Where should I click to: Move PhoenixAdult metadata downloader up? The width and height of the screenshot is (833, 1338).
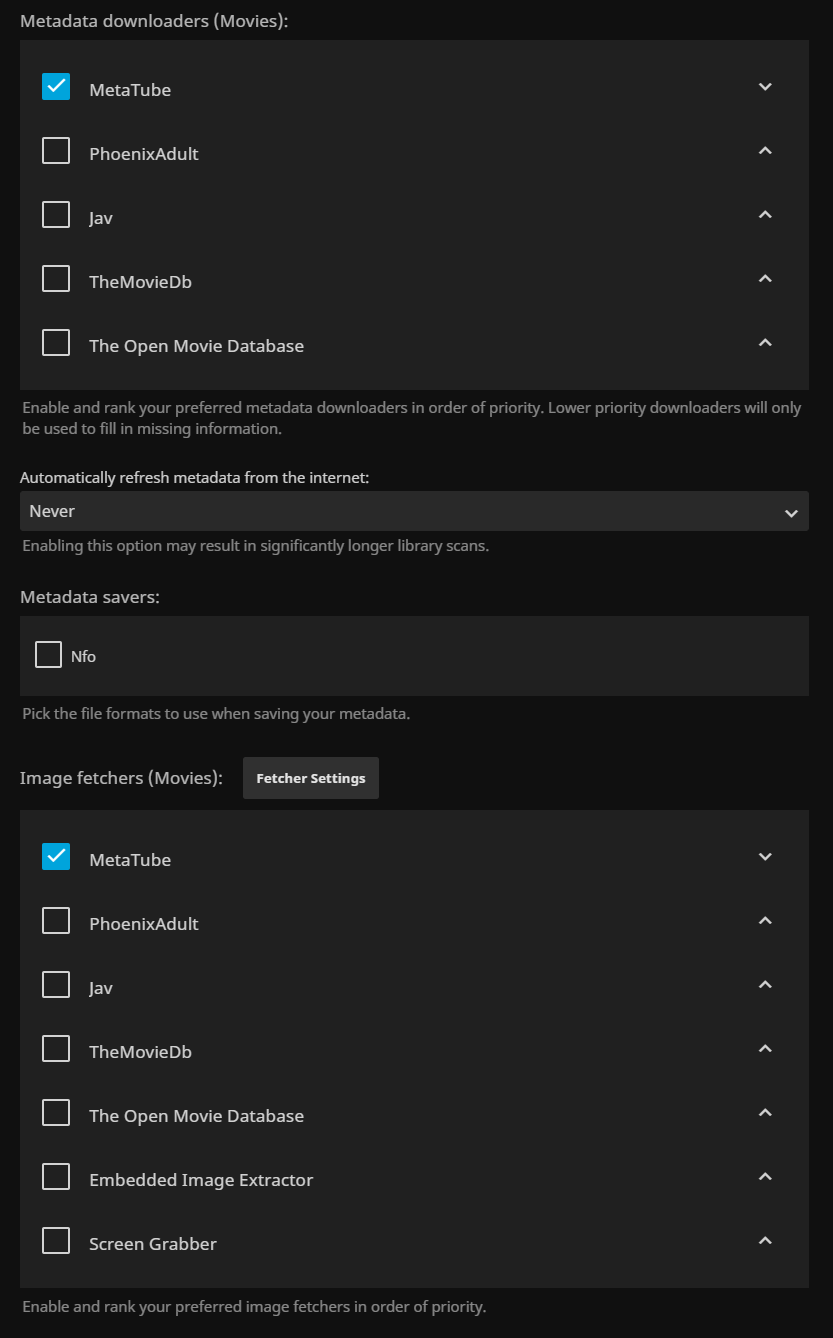765,152
